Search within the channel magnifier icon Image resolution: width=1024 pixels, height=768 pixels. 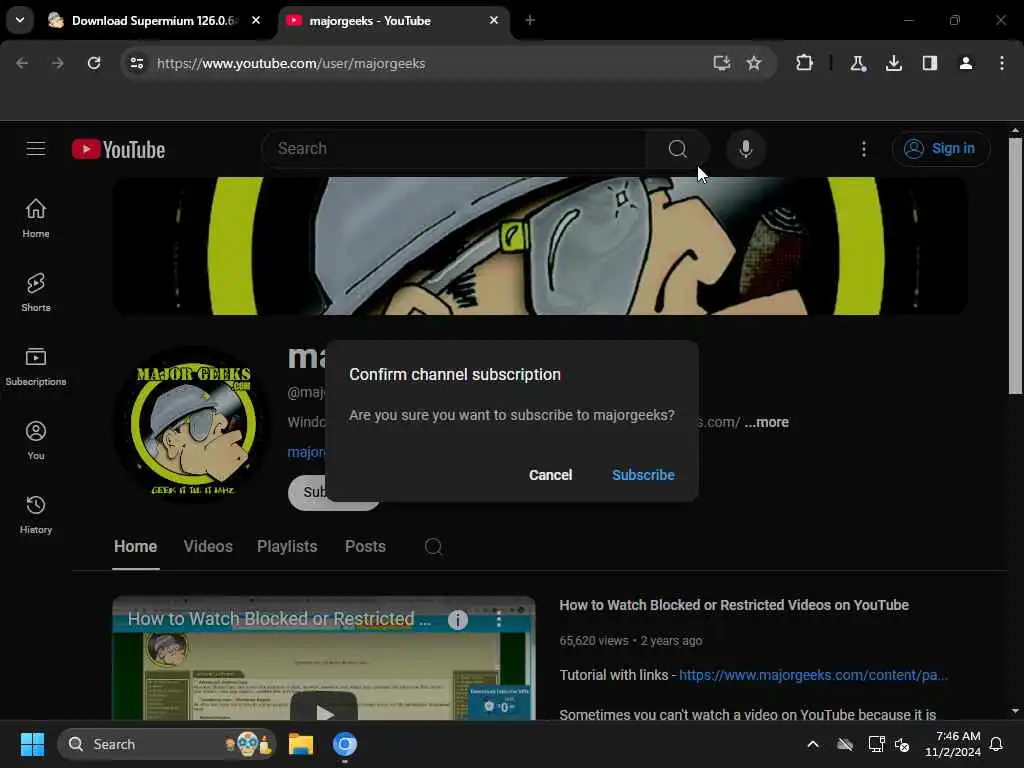click(x=433, y=547)
